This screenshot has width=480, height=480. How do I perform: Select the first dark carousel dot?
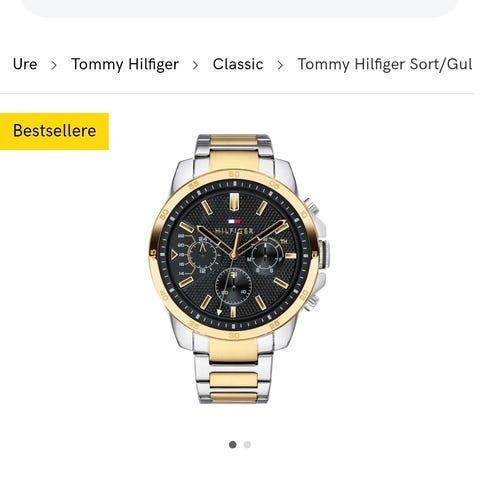pos(233,444)
